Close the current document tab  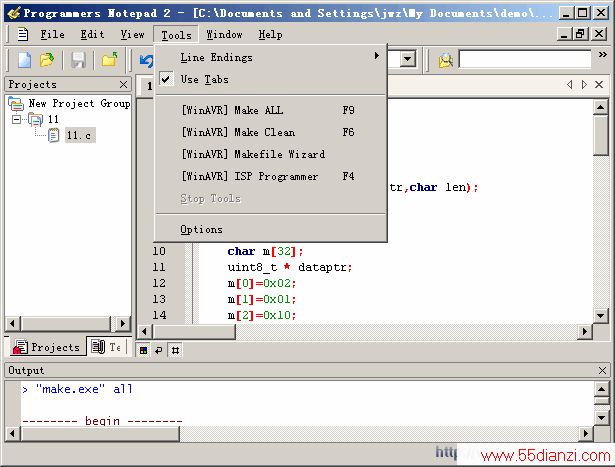[599, 84]
